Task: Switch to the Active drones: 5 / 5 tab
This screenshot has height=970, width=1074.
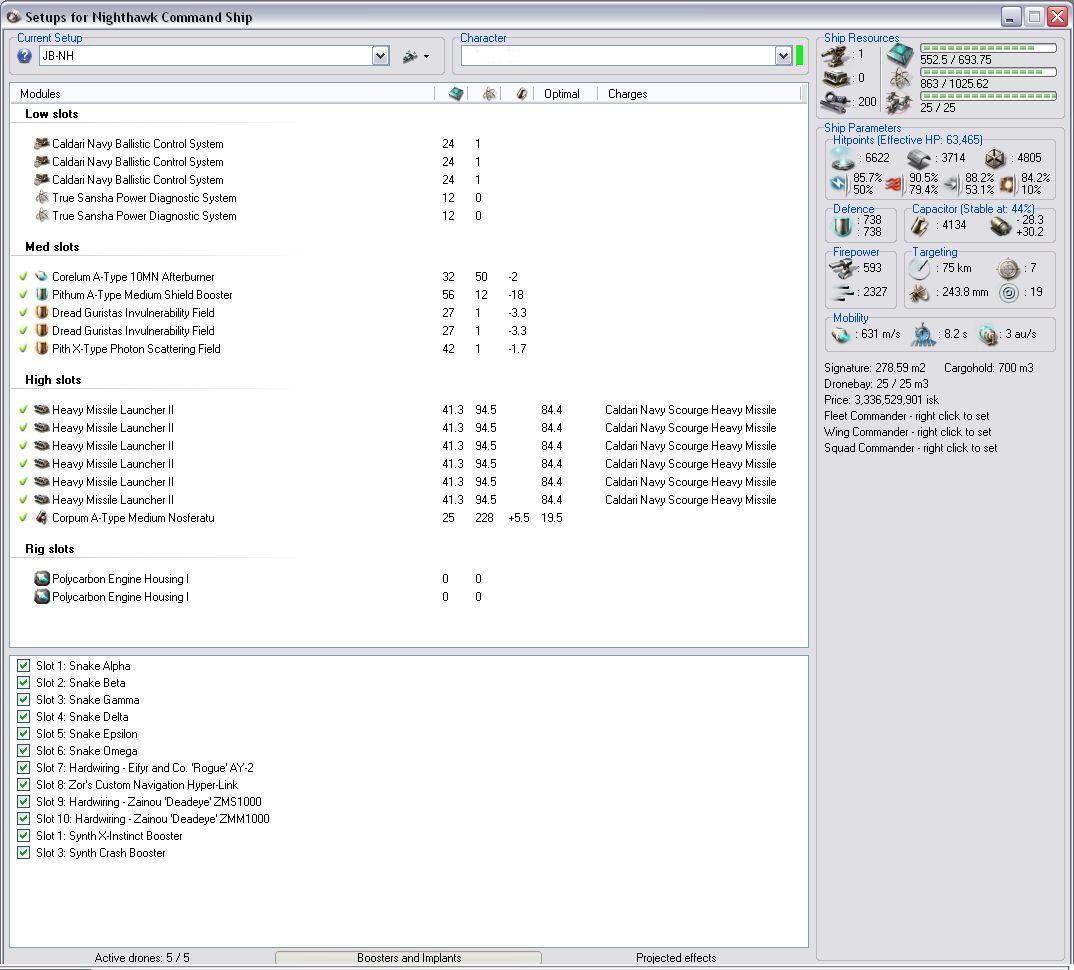Action: [142, 958]
